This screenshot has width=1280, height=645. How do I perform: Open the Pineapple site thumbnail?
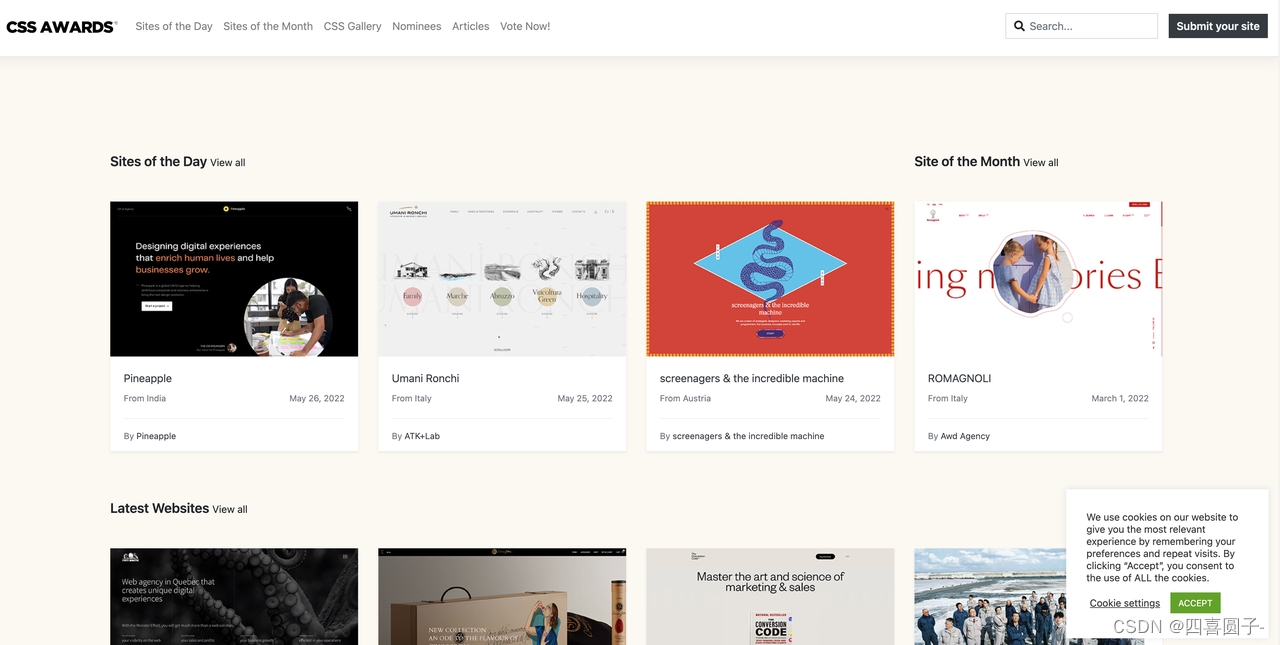tap(234, 279)
